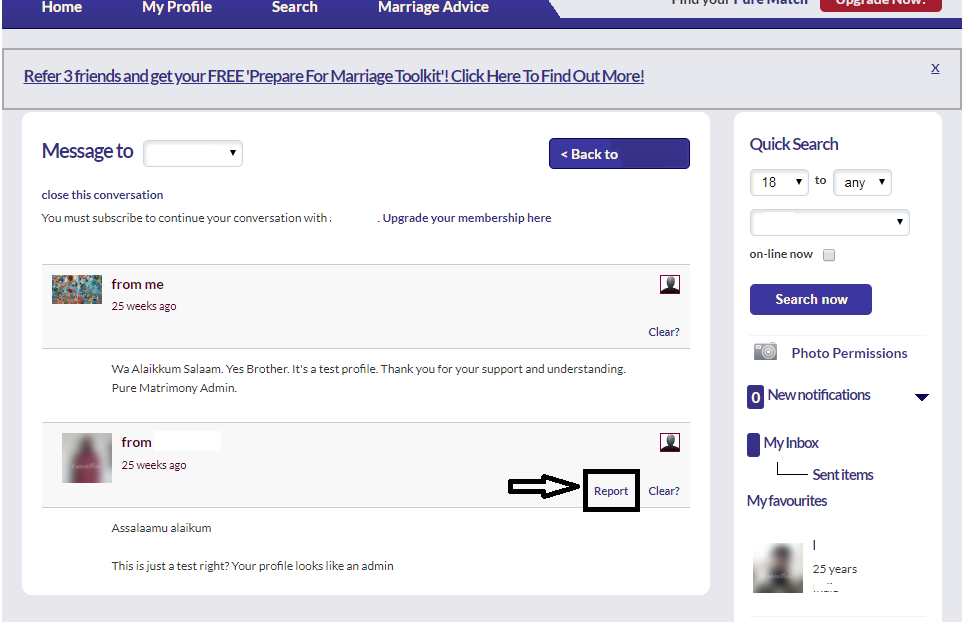Click the Report link on message
This screenshot has height=622, width=970.
point(611,491)
